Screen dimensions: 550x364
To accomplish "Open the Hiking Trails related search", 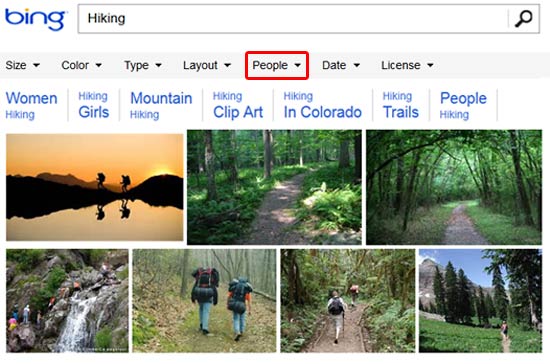I will click(401, 105).
